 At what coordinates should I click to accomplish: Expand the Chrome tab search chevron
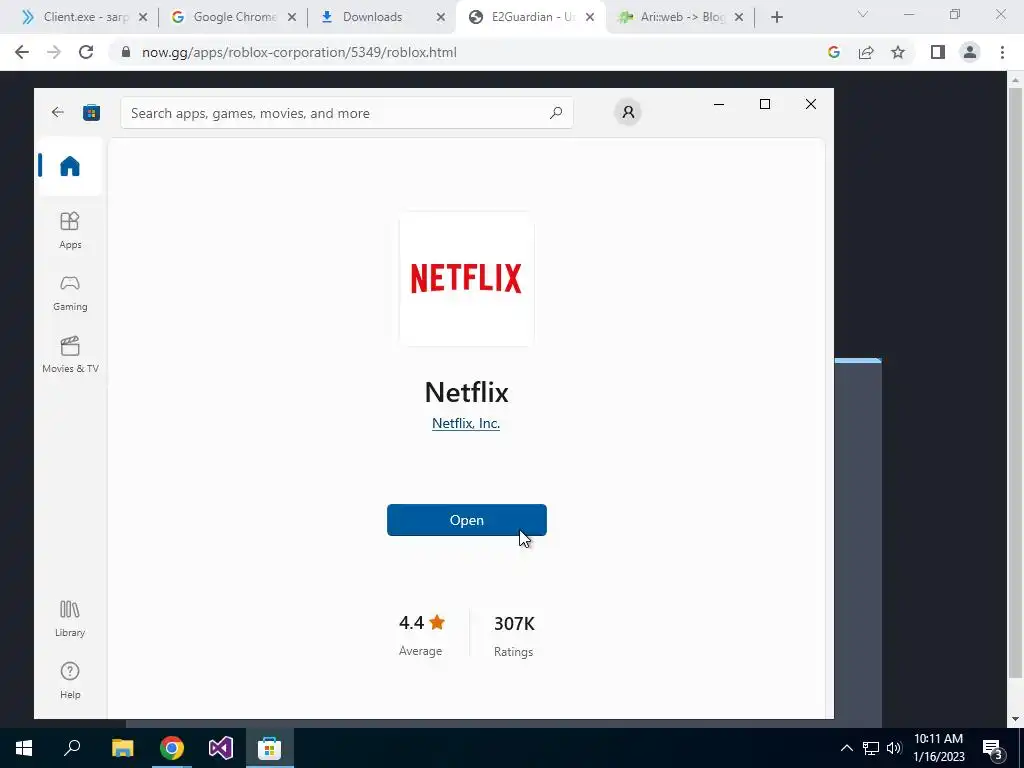[x=863, y=14]
